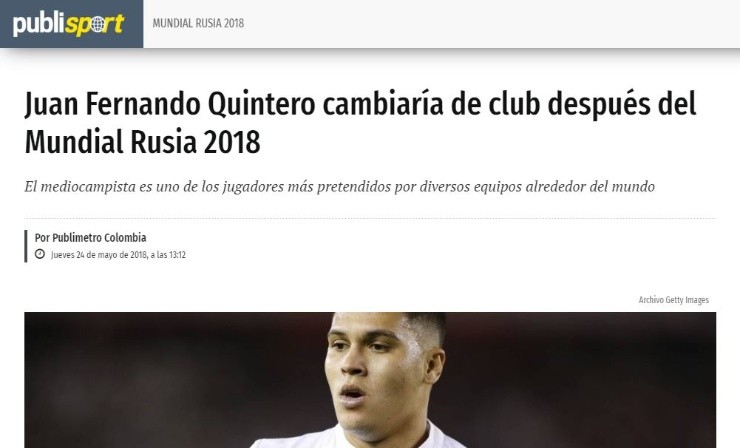The image size is (740, 448).
Task: Click the italic subtitle about the mediocampista
Action: [339, 187]
